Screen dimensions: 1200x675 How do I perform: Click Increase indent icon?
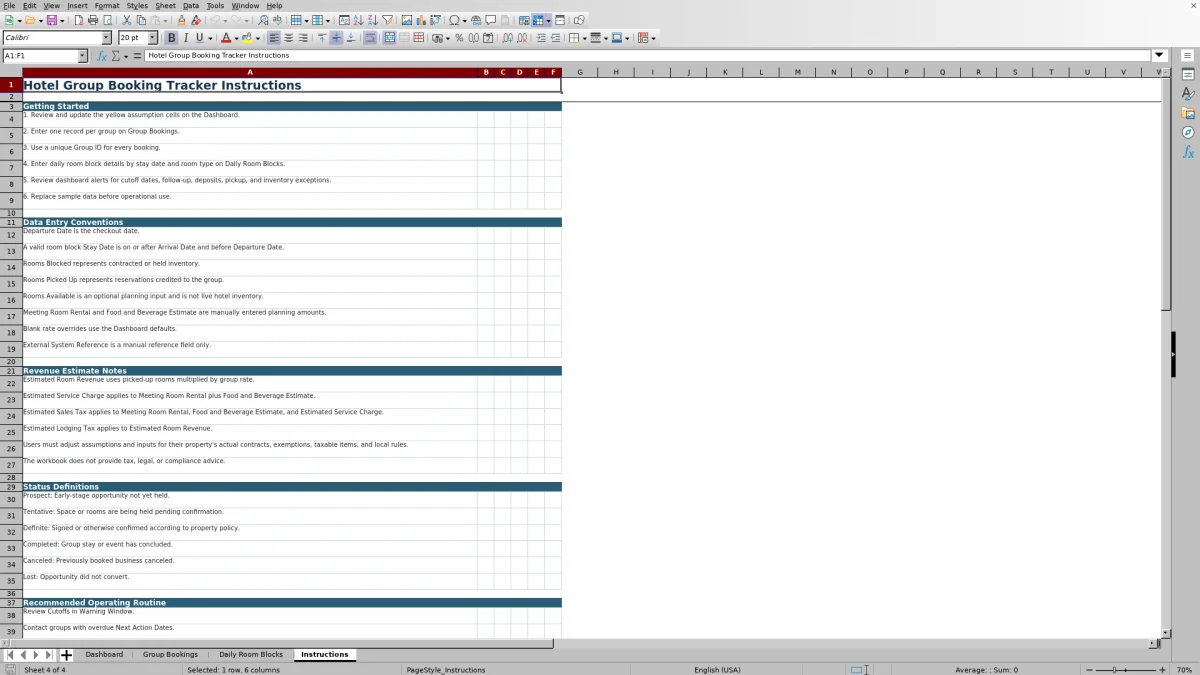pos(541,38)
